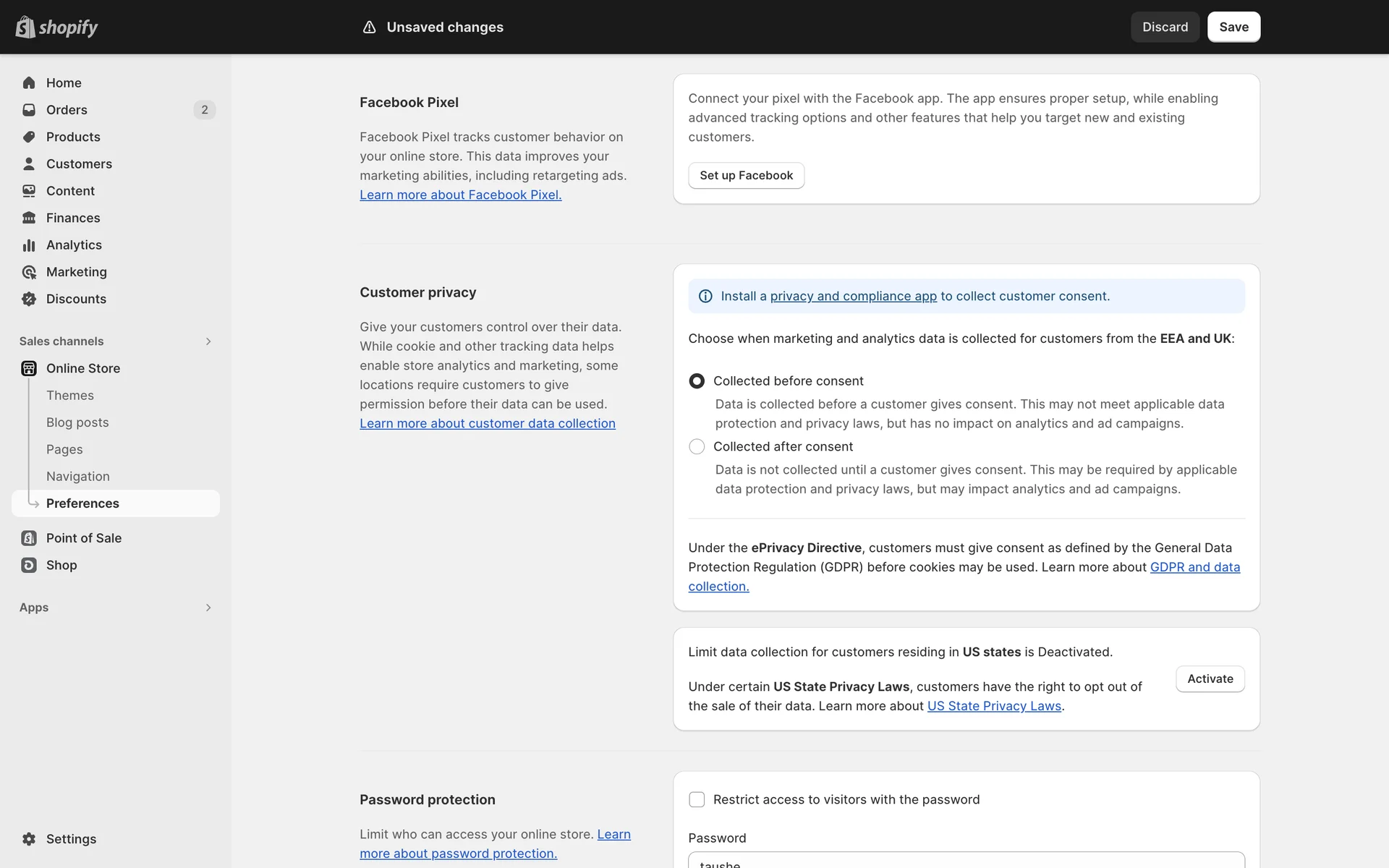Click the Point of Sale icon

(29, 538)
